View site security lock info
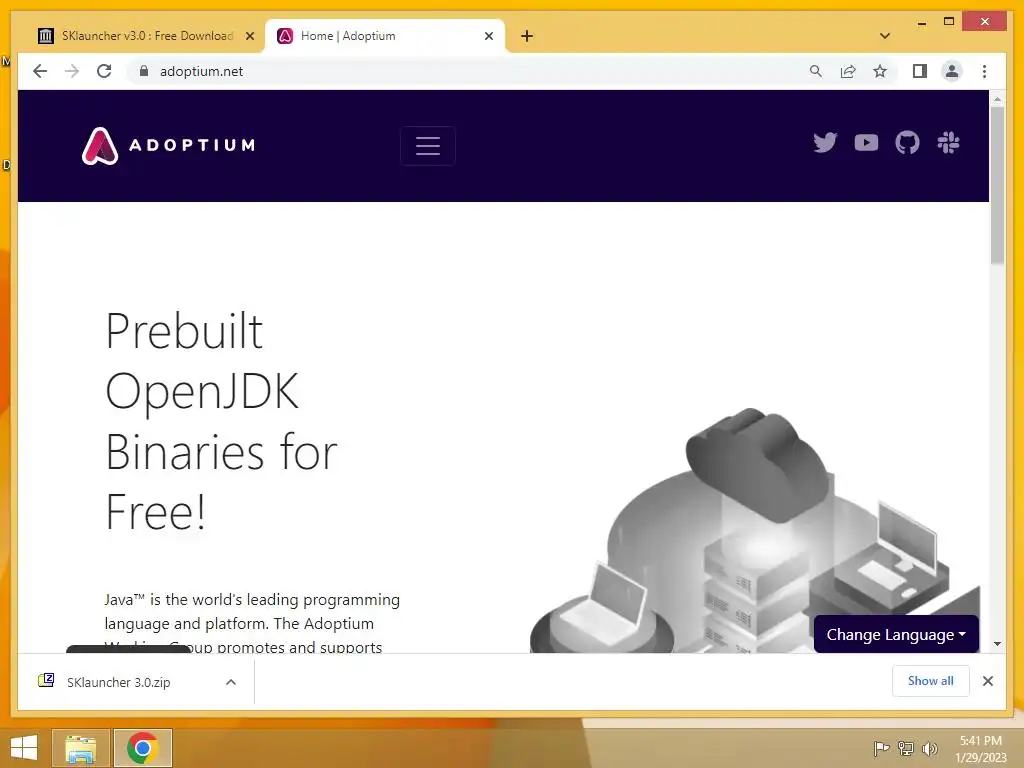 pyautogui.click(x=144, y=71)
